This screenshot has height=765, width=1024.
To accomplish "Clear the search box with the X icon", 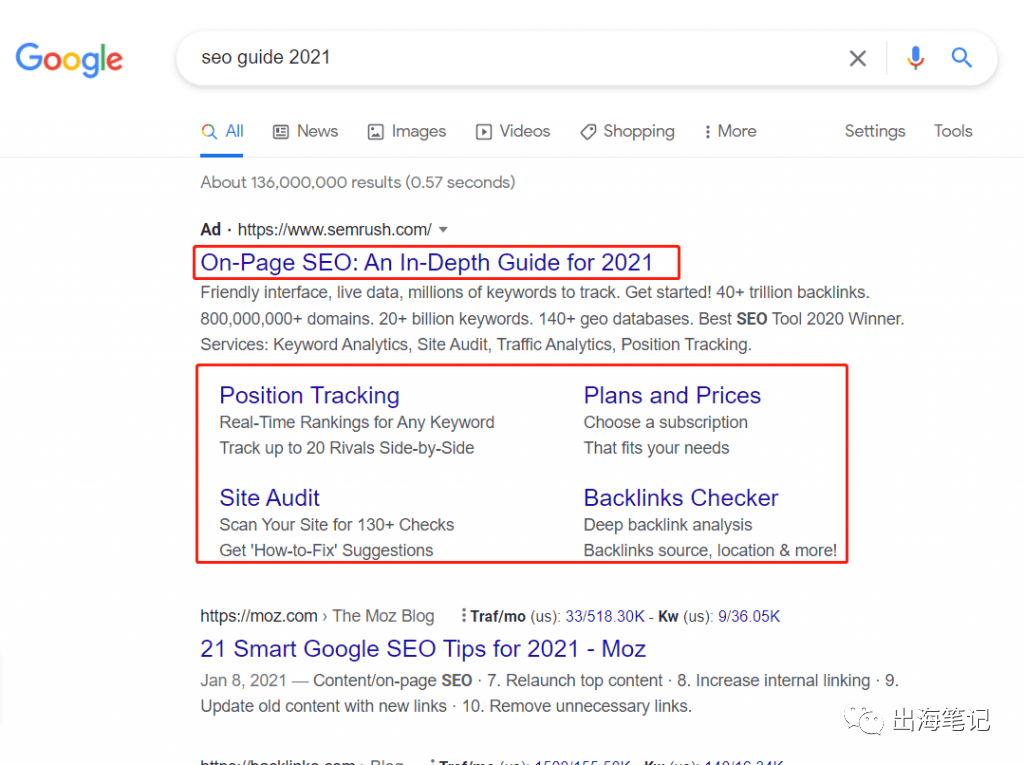I will pos(857,58).
